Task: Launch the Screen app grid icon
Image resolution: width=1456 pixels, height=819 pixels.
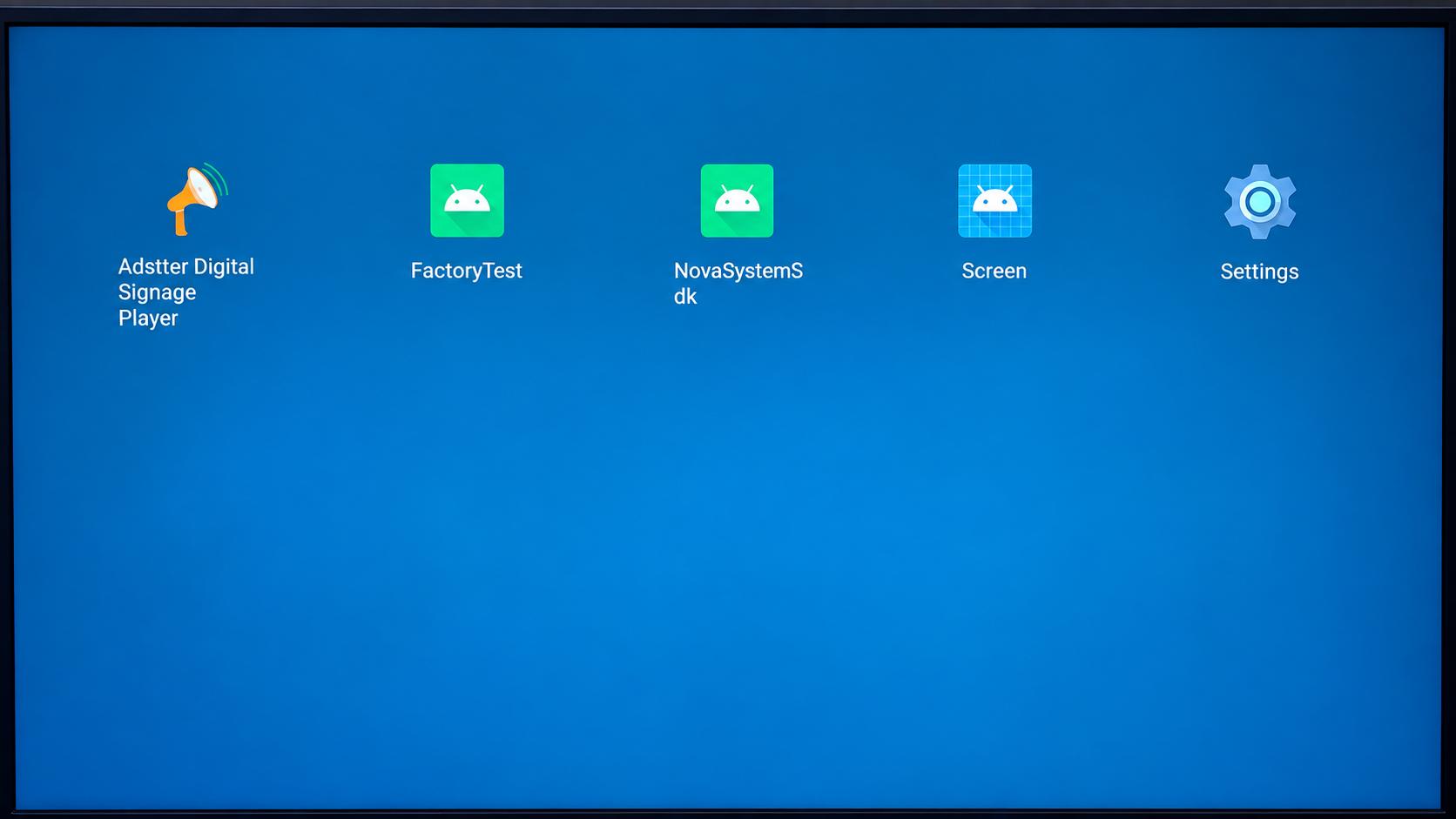Action: click(x=994, y=200)
